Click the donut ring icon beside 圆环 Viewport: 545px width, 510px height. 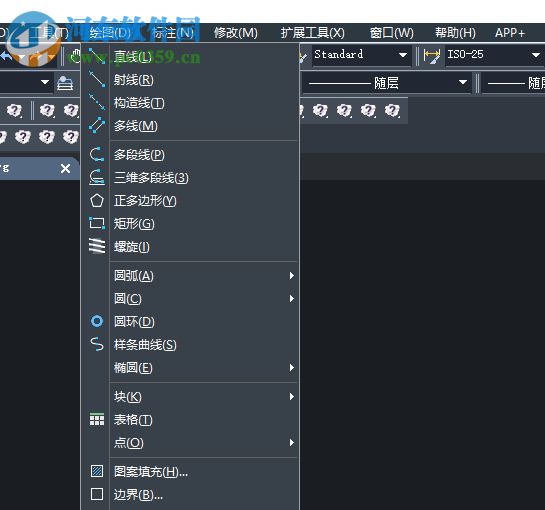(97, 321)
